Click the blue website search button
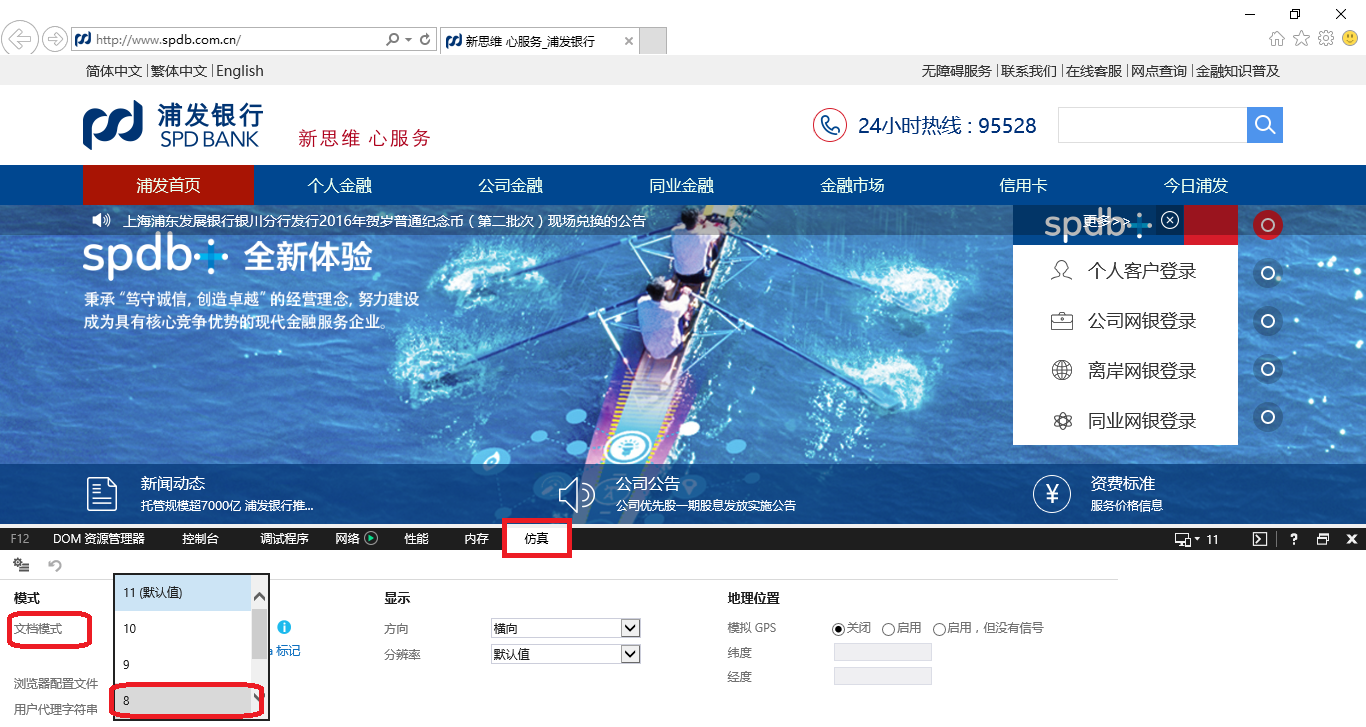 [1265, 125]
